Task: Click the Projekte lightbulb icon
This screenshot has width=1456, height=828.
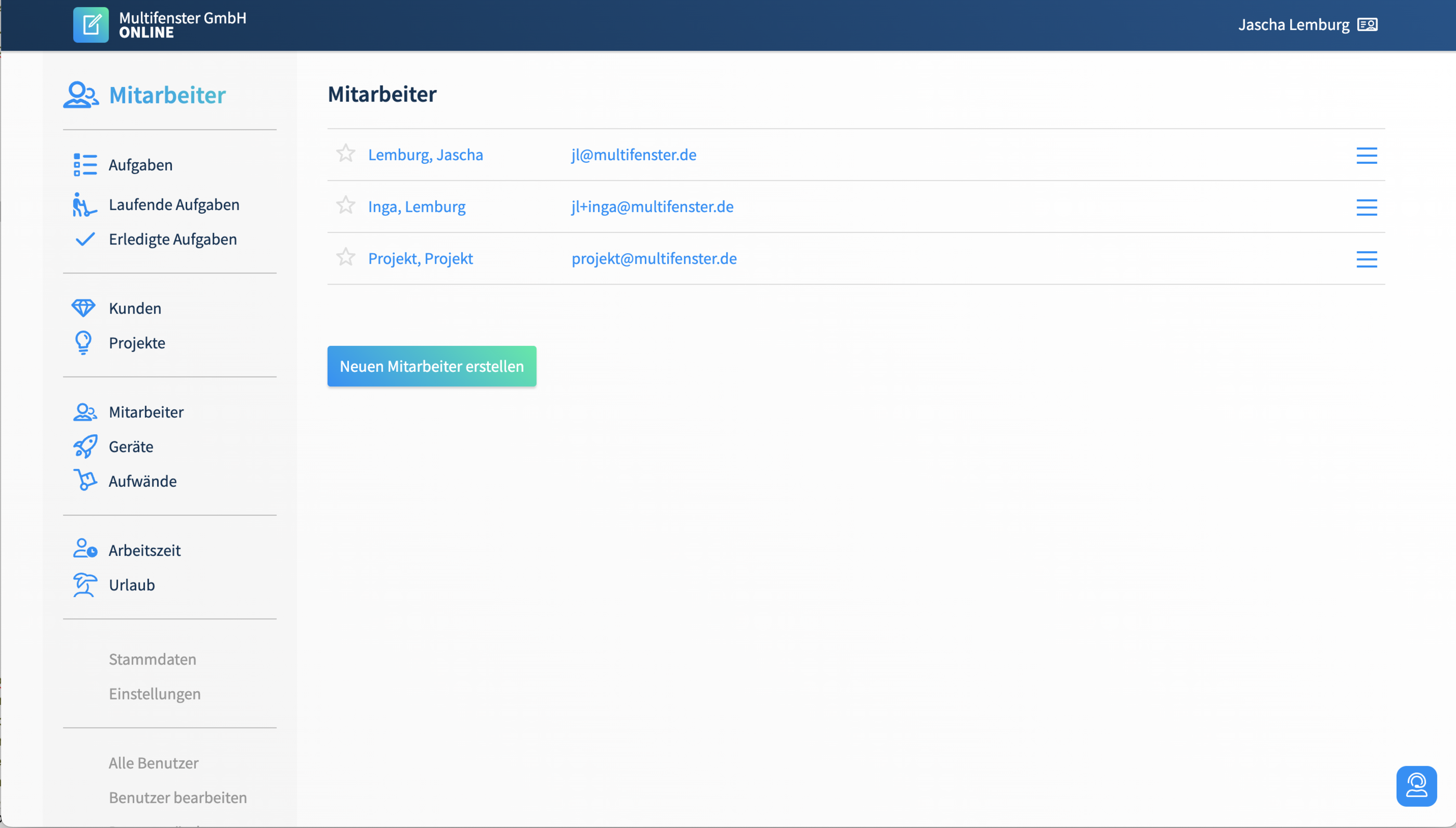Action: pyautogui.click(x=84, y=343)
